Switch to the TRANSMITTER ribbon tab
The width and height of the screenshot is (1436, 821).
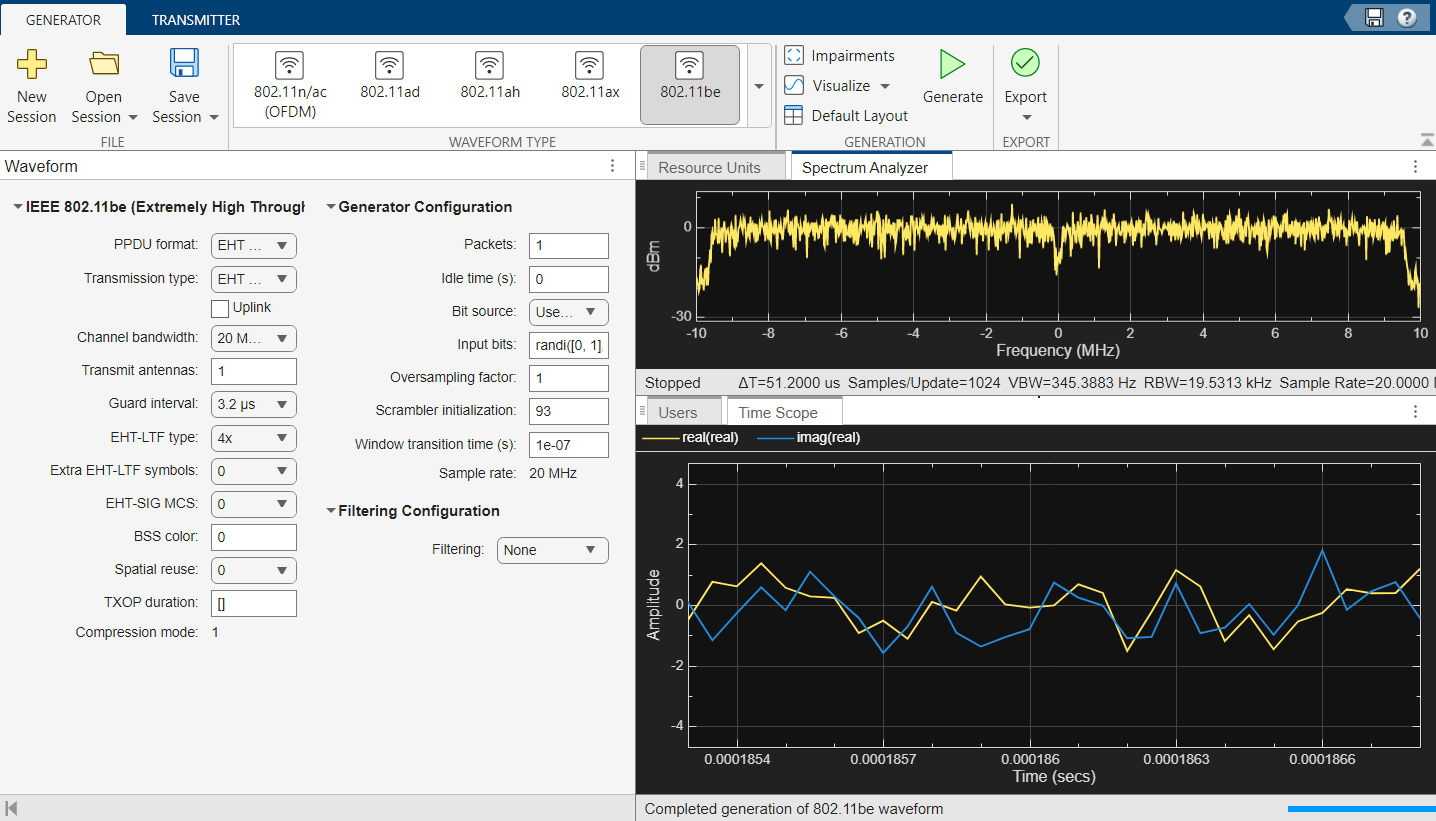[x=196, y=20]
